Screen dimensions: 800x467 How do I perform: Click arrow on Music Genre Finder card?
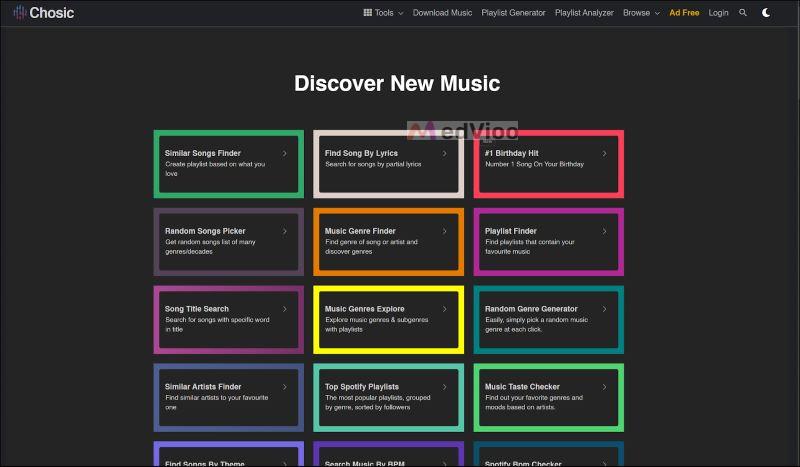point(444,231)
